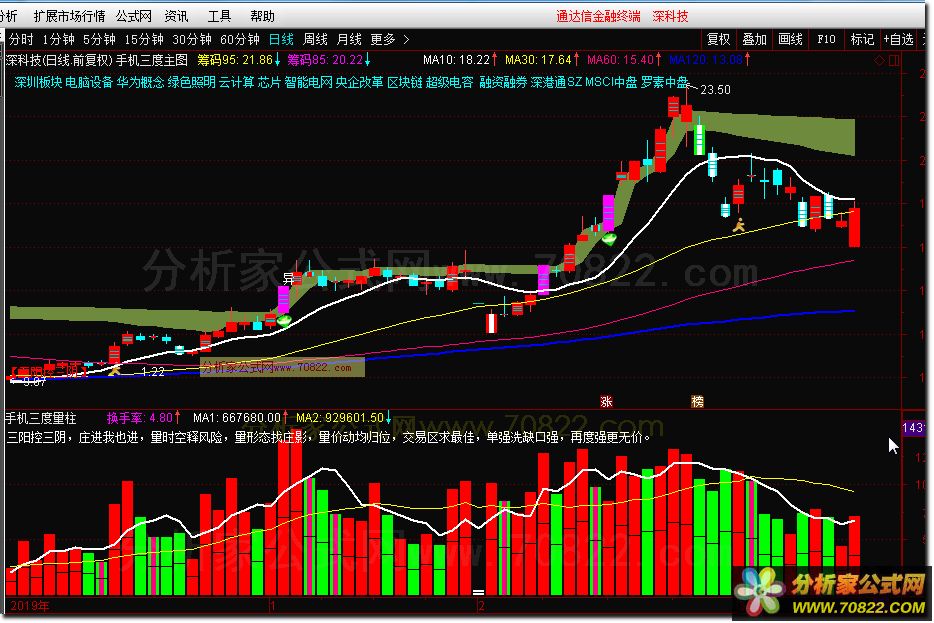Open the 公式网 menu
Screen dimensions: 934x623
[x=133, y=16]
